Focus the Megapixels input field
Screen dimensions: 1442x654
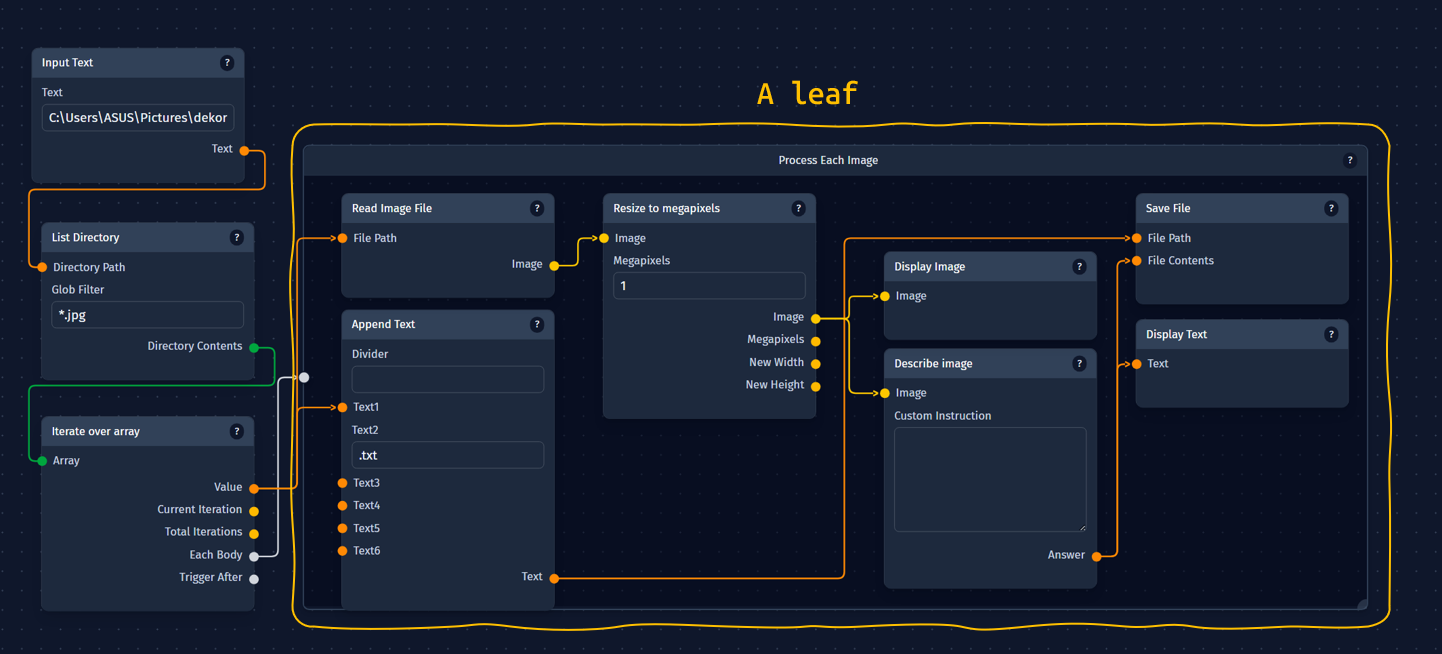coord(708,286)
